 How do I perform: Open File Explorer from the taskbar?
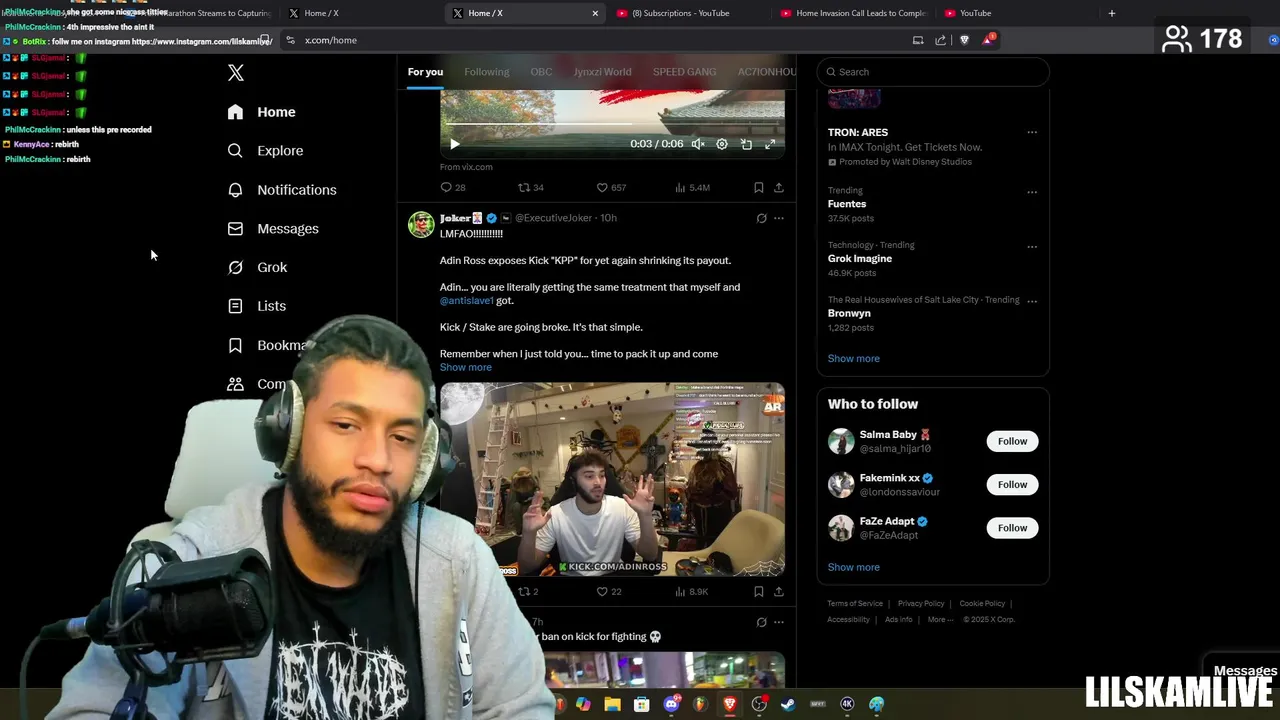pos(612,704)
